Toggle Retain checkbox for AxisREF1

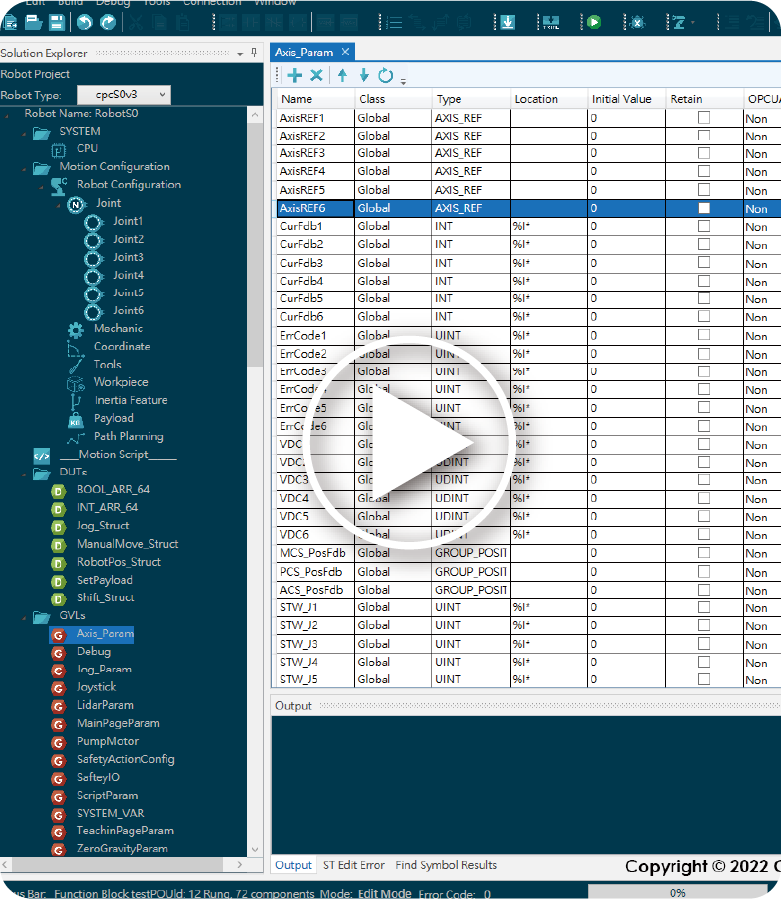point(704,118)
